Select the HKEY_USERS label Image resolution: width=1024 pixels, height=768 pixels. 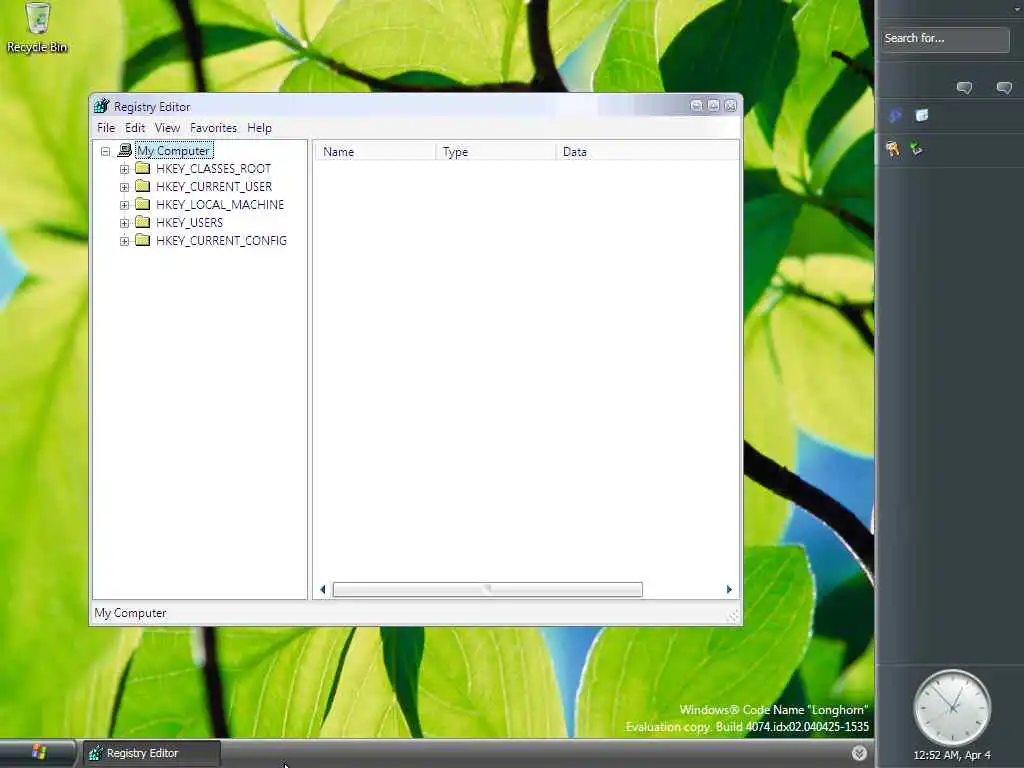point(189,223)
